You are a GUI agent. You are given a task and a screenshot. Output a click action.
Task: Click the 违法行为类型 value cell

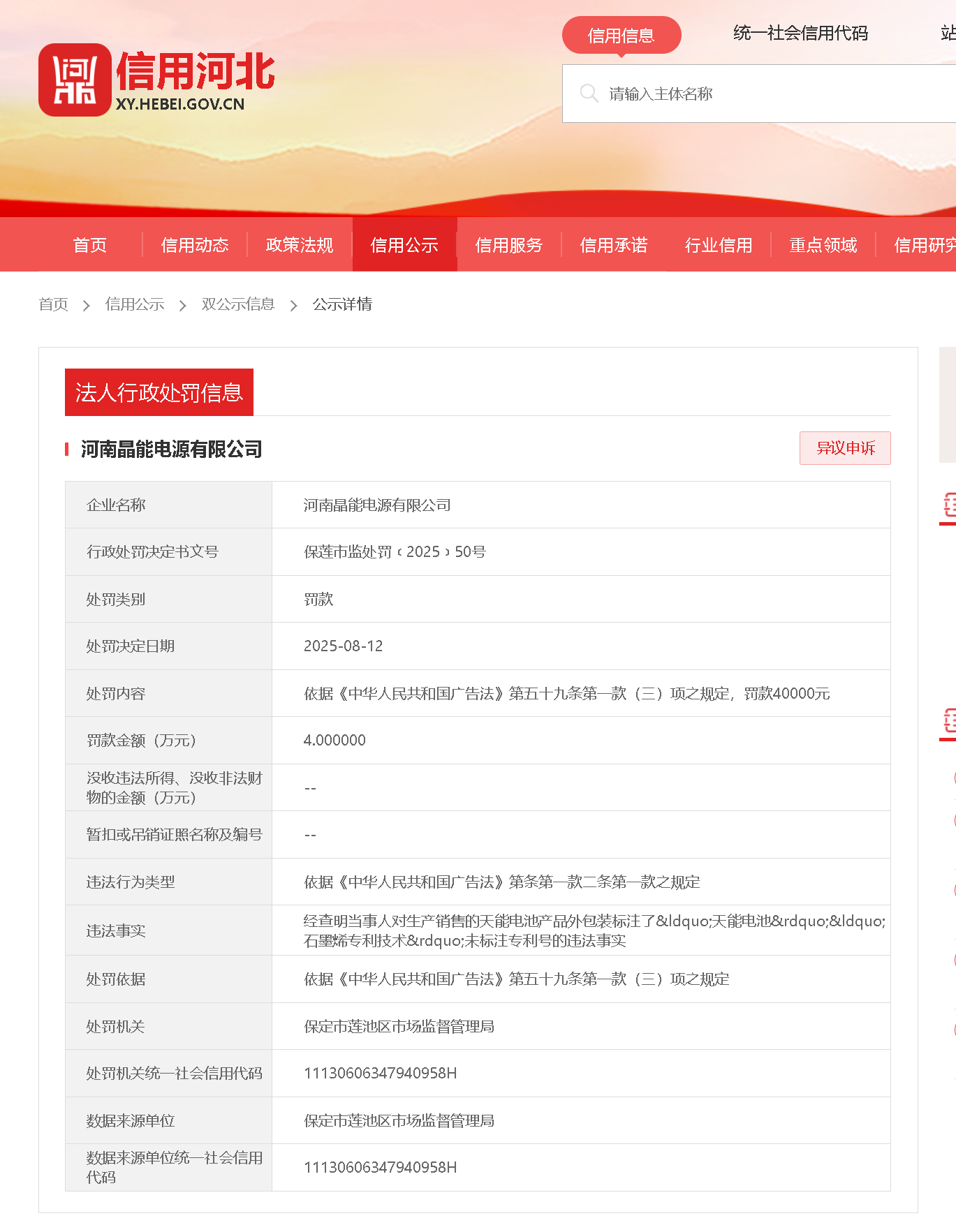click(x=581, y=882)
